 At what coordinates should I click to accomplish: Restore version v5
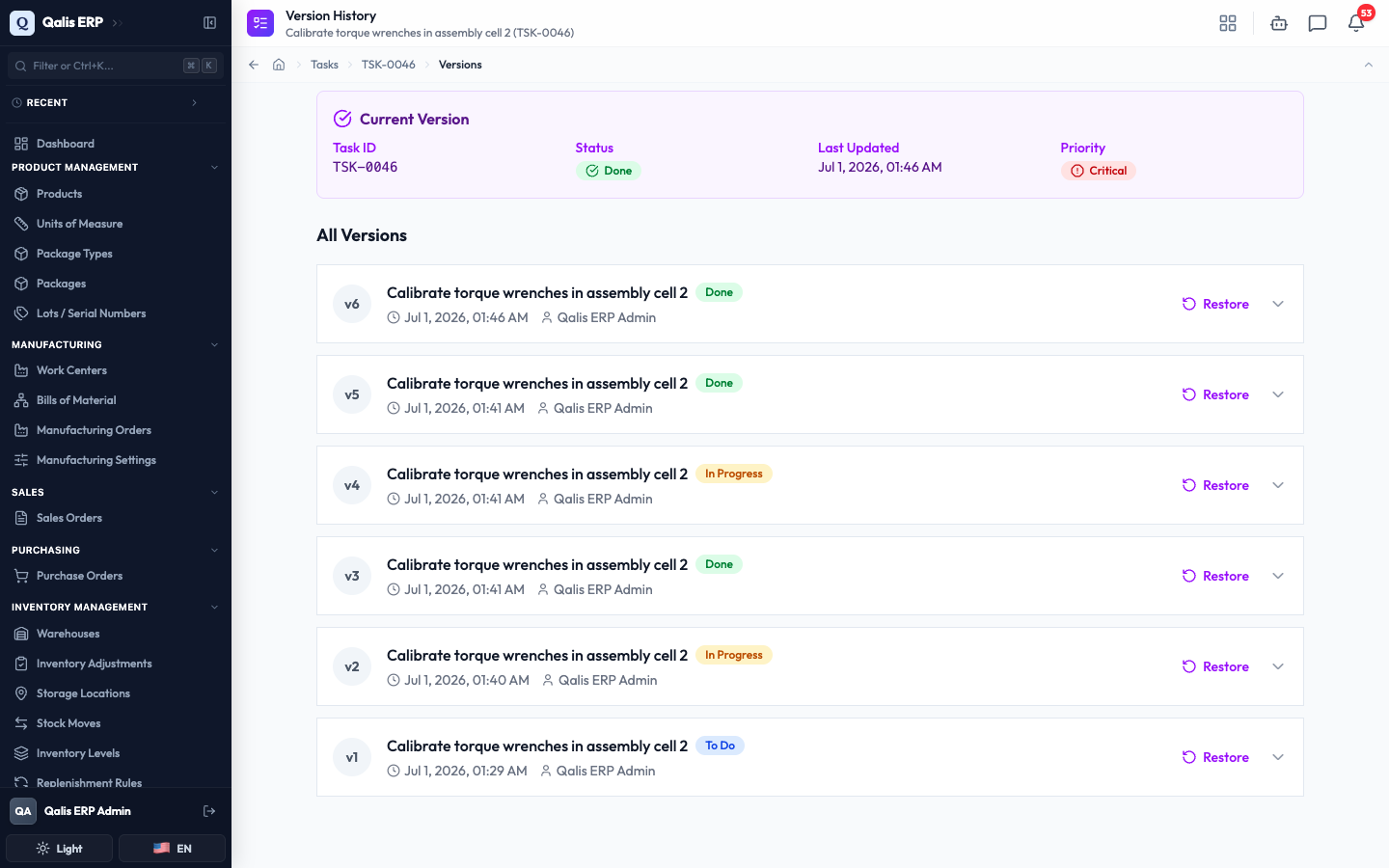pyautogui.click(x=1215, y=394)
